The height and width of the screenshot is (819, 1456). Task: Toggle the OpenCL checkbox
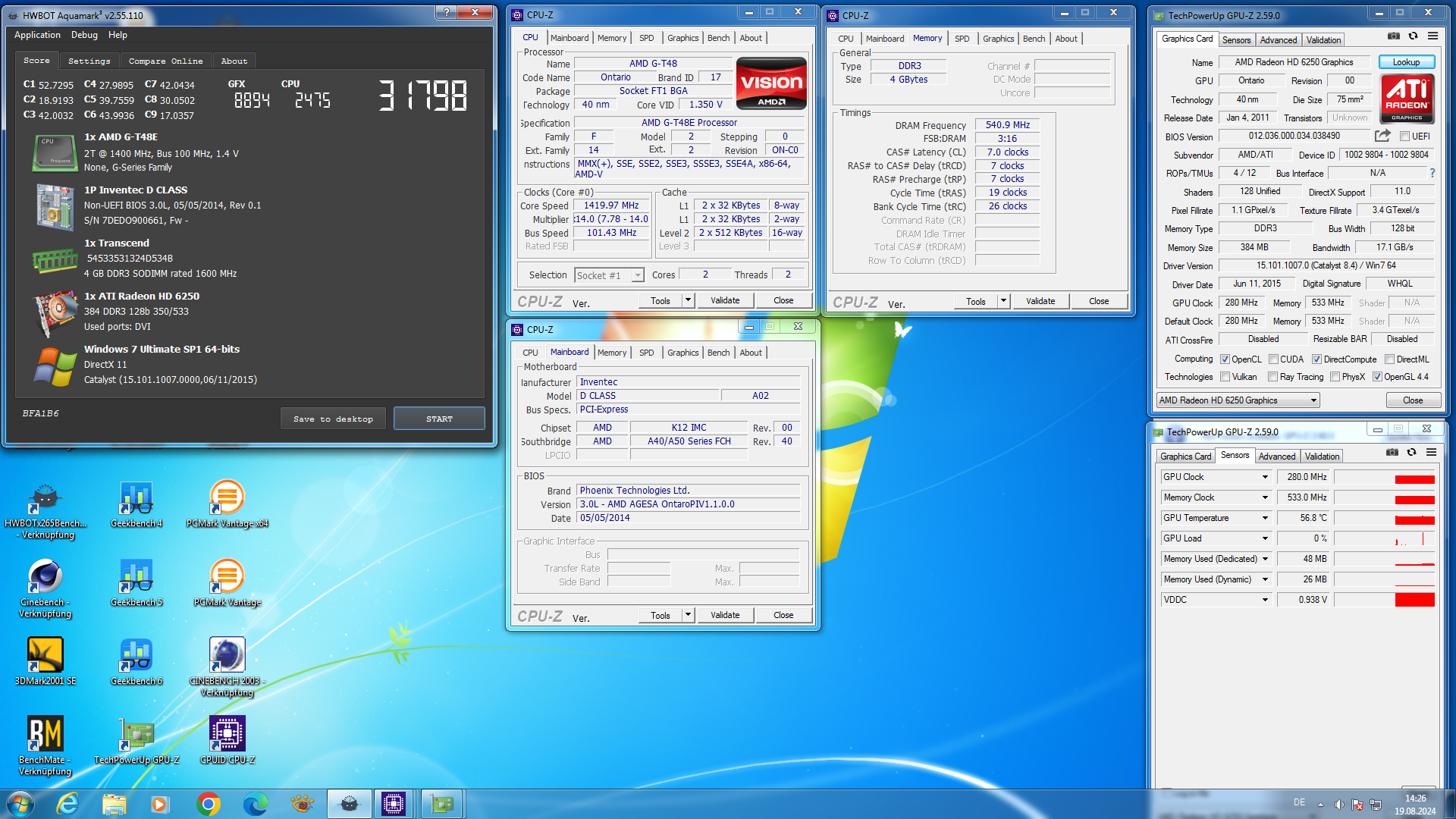1225,359
